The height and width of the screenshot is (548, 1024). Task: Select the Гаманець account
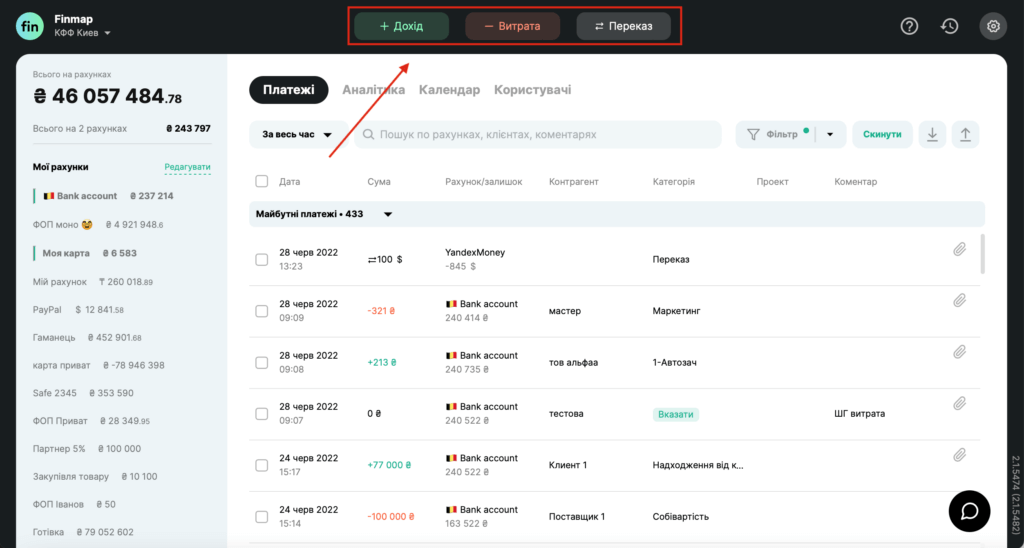click(x=87, y=338)
